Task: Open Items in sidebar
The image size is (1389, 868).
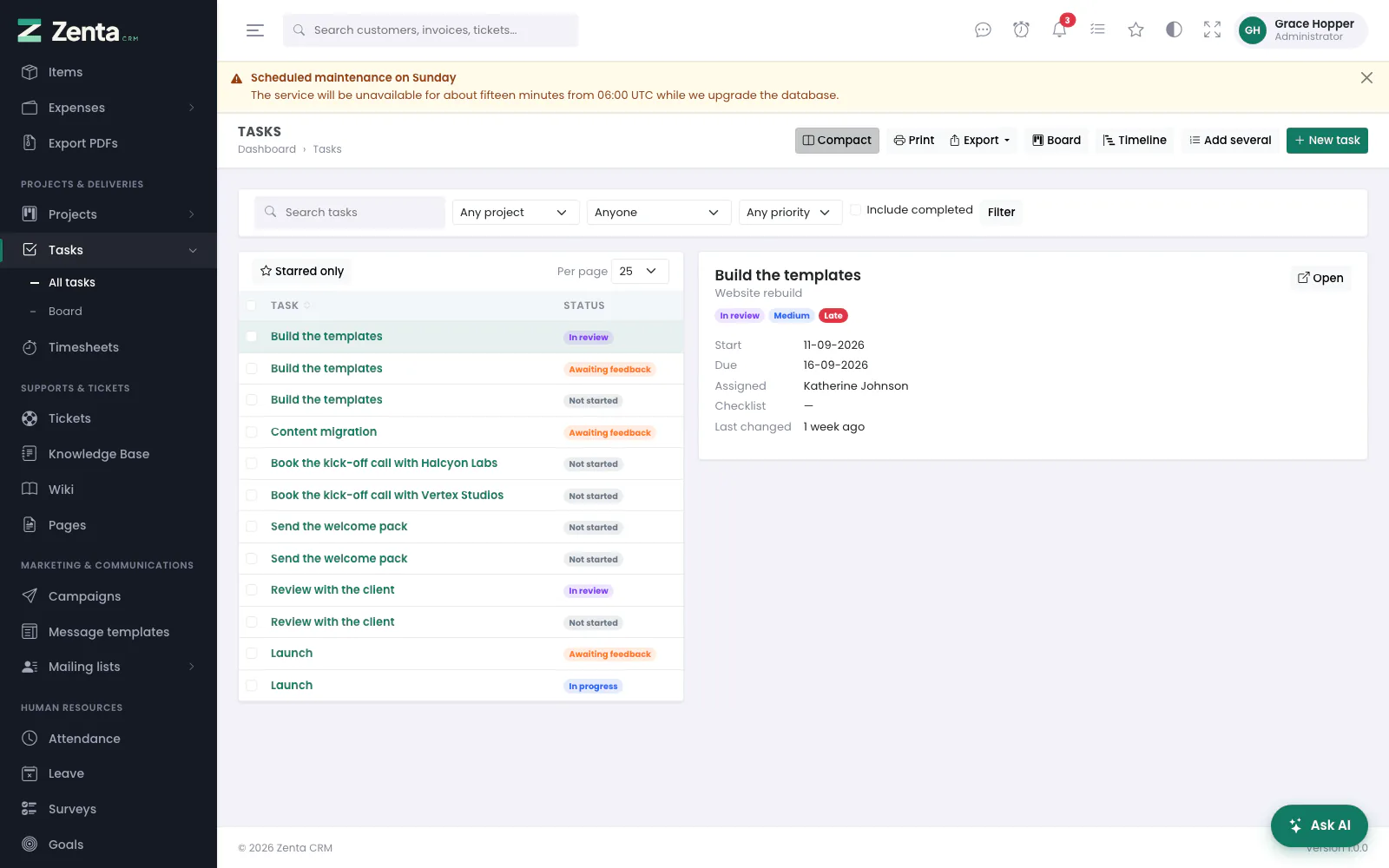Action: (x=109, y=72)
